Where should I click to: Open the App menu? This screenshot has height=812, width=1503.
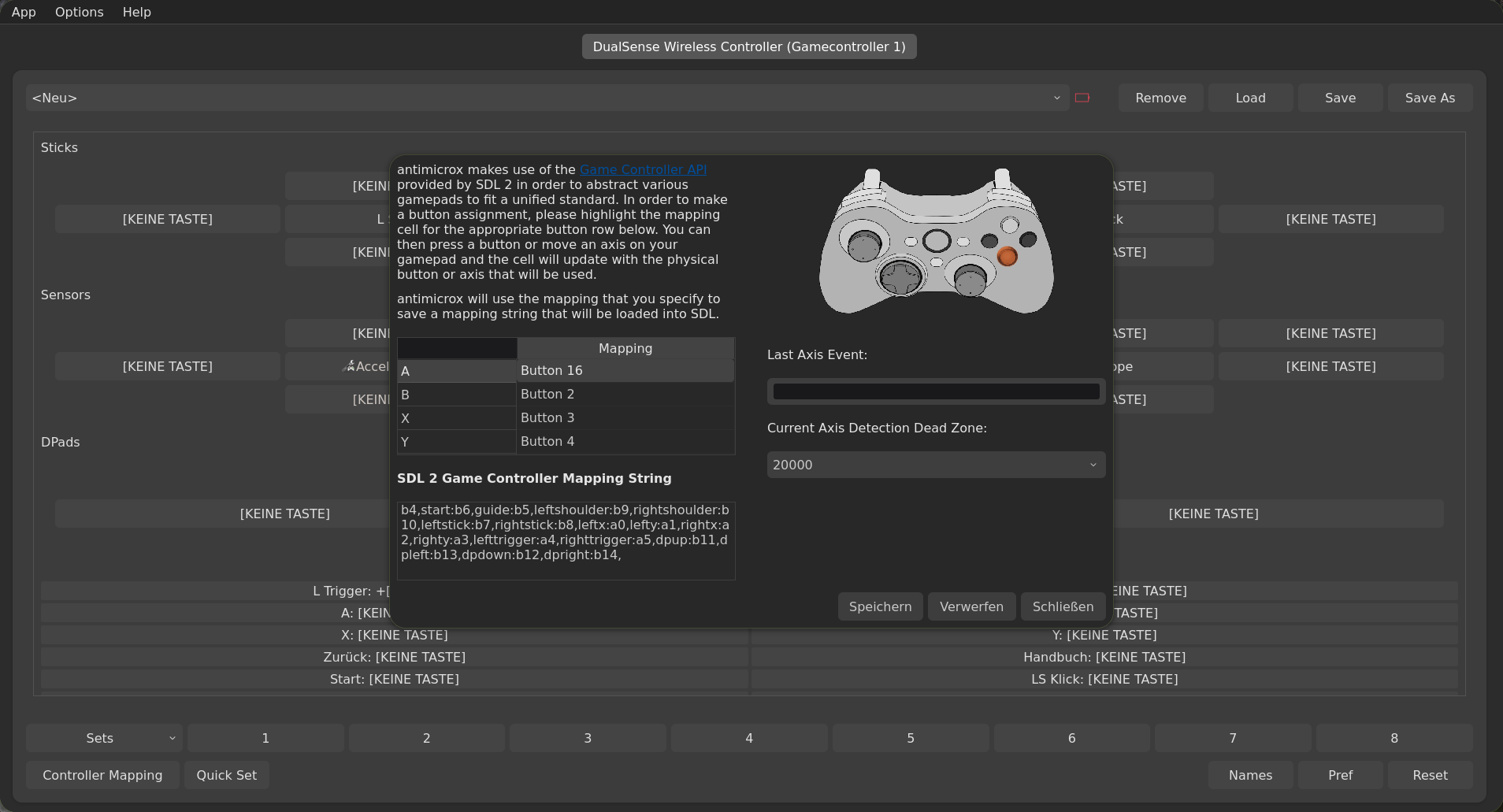click(24, 12)
